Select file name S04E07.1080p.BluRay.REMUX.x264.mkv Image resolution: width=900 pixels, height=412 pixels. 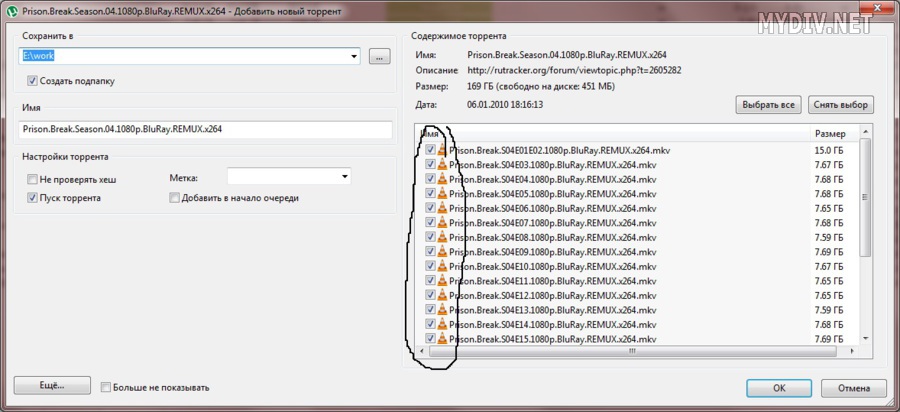pos(553,223)
